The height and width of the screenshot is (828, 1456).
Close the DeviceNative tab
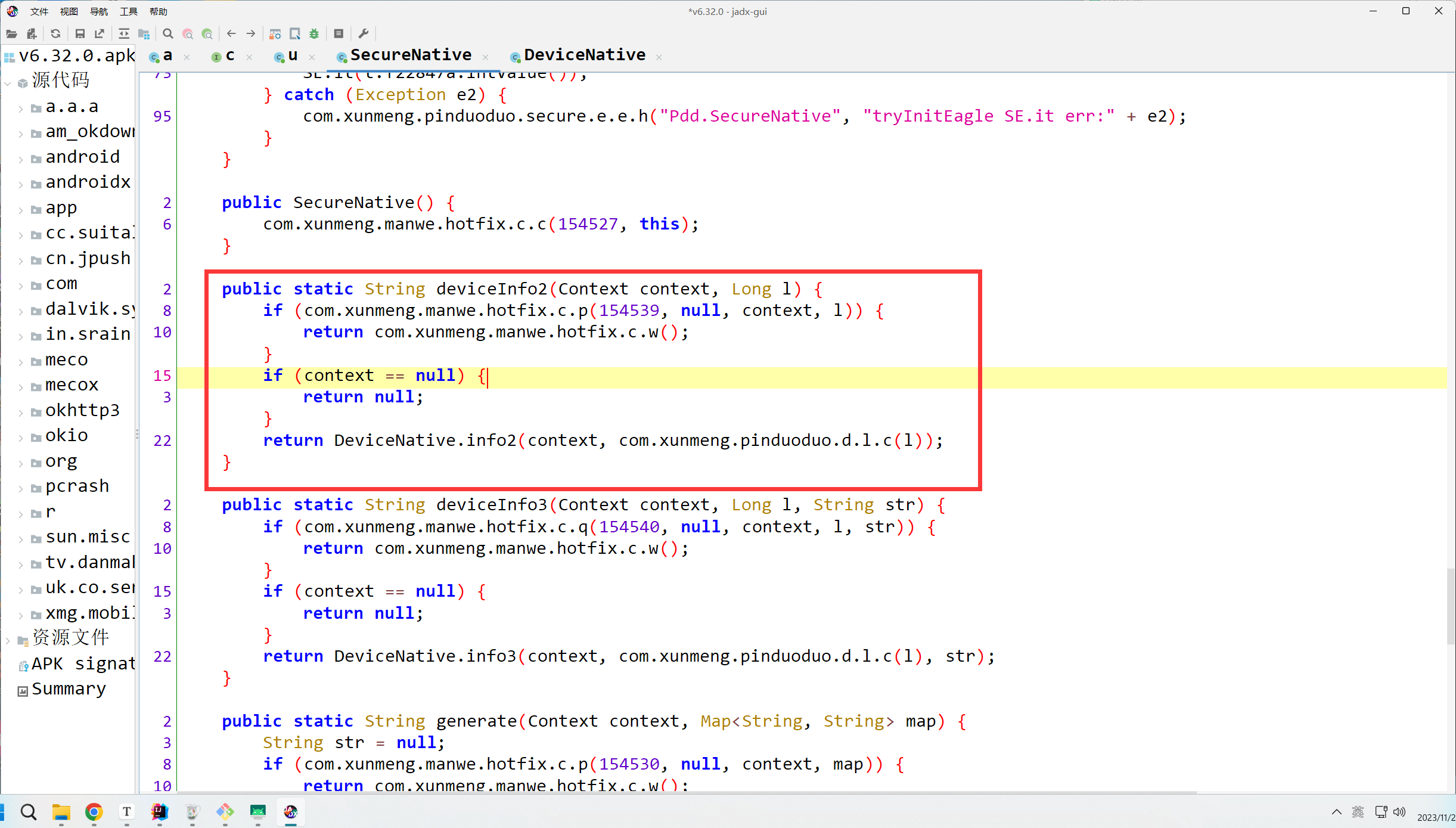click(x=659, y=57)
